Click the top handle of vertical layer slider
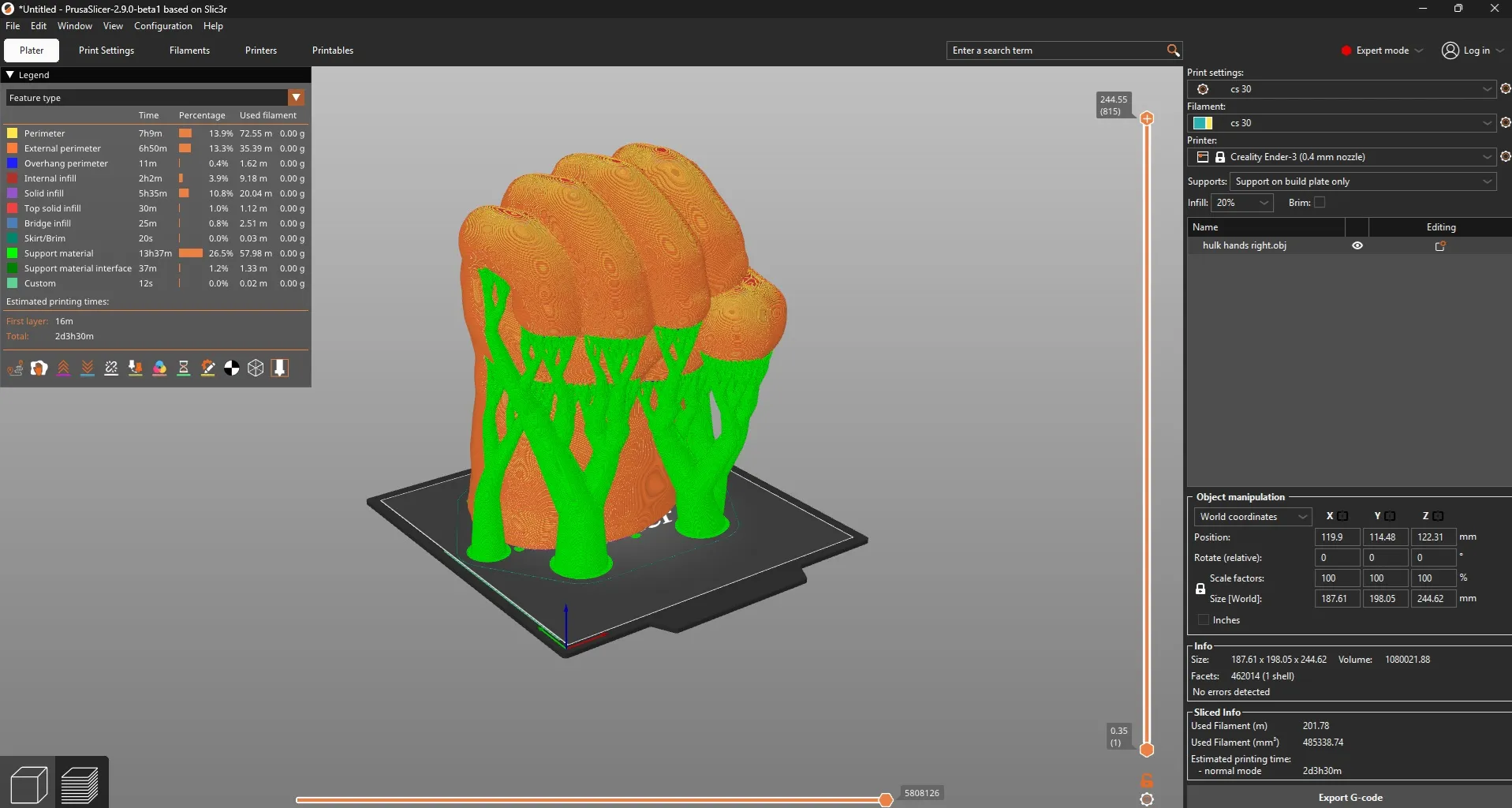This screenshot has width=1512, height=808. 1147,118
